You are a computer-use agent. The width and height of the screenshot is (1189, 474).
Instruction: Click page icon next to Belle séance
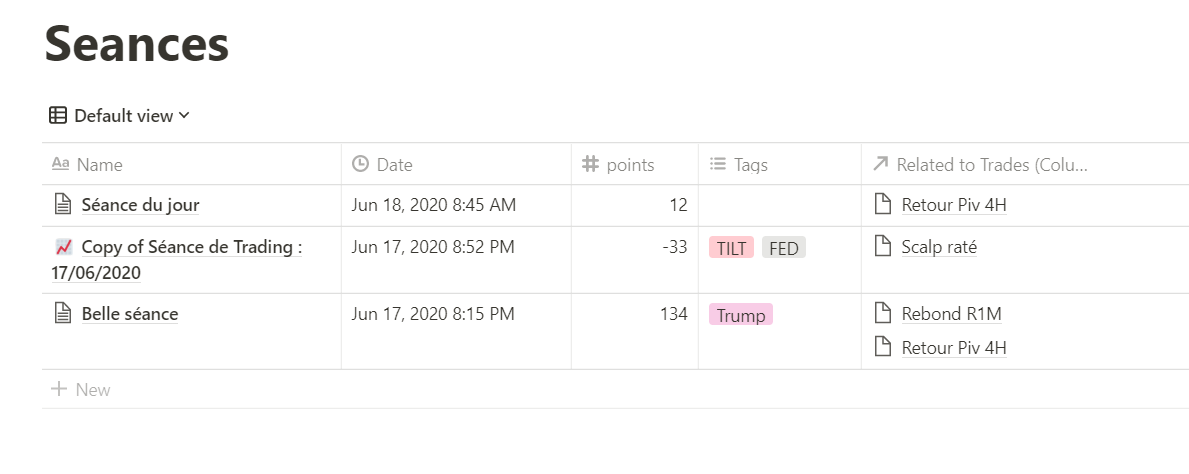tap(62, 315)
